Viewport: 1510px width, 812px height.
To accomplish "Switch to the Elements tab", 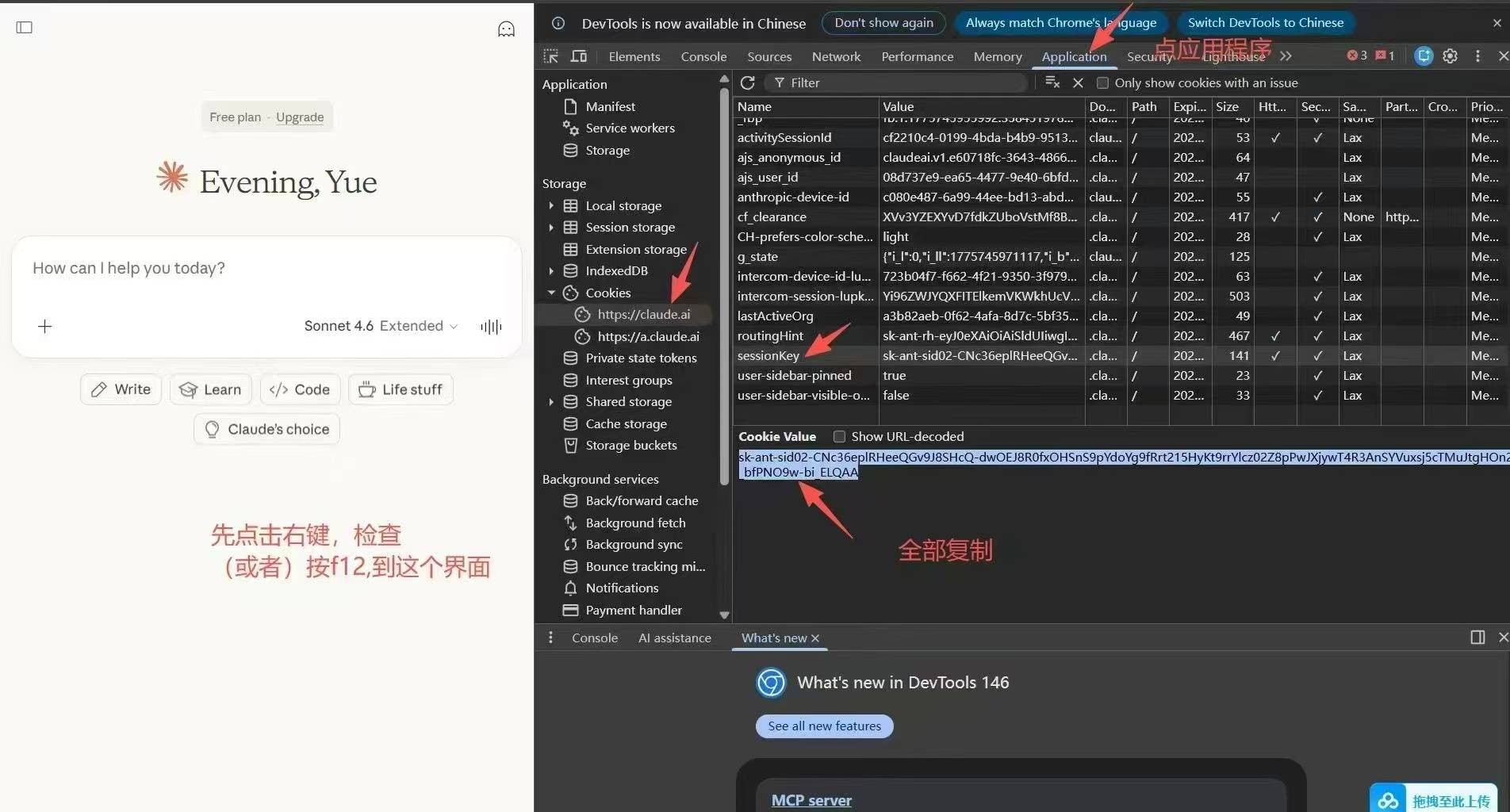I will 634,56.
